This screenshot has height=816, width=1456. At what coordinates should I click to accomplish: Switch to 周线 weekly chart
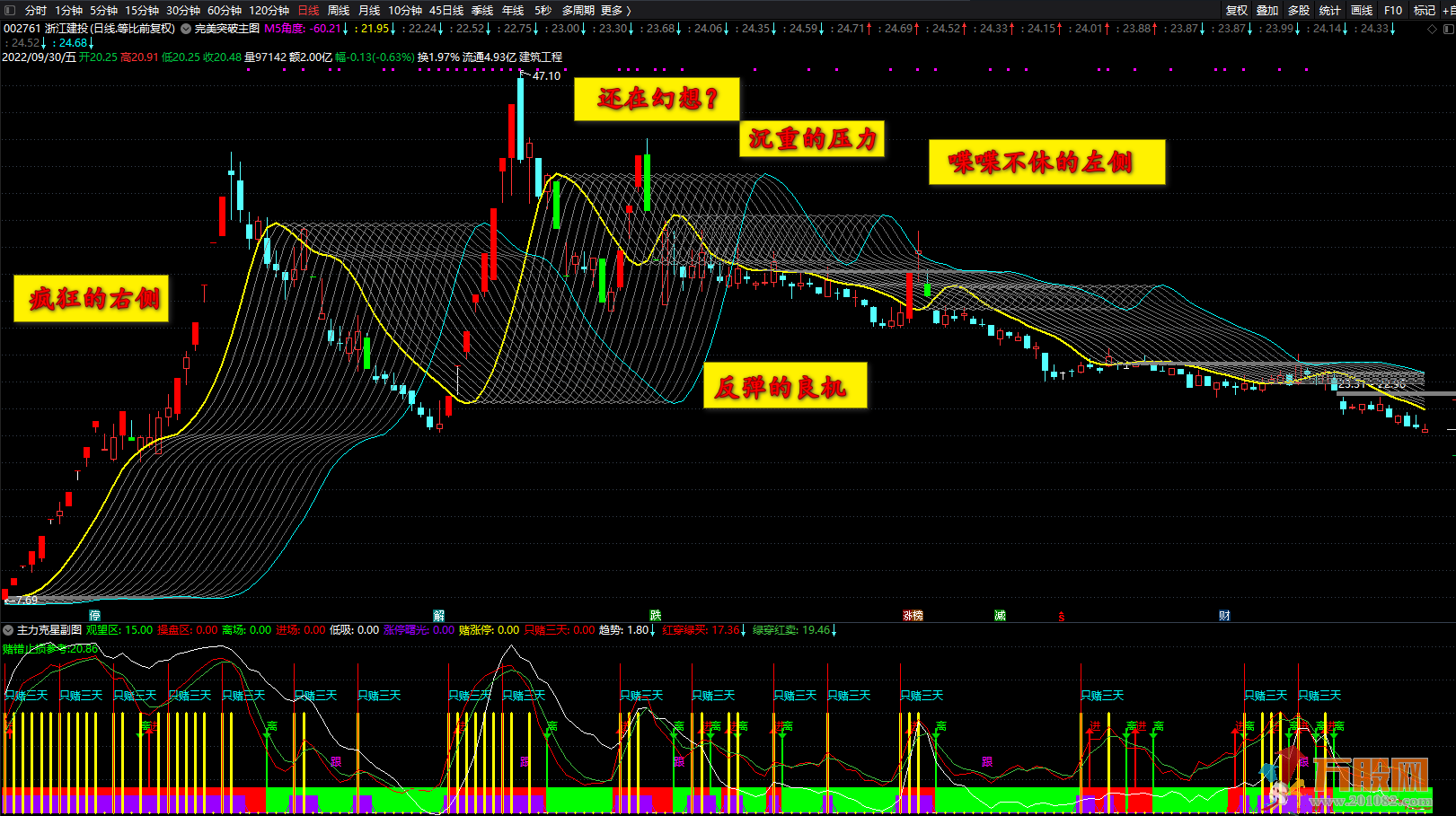pos(339,10)
